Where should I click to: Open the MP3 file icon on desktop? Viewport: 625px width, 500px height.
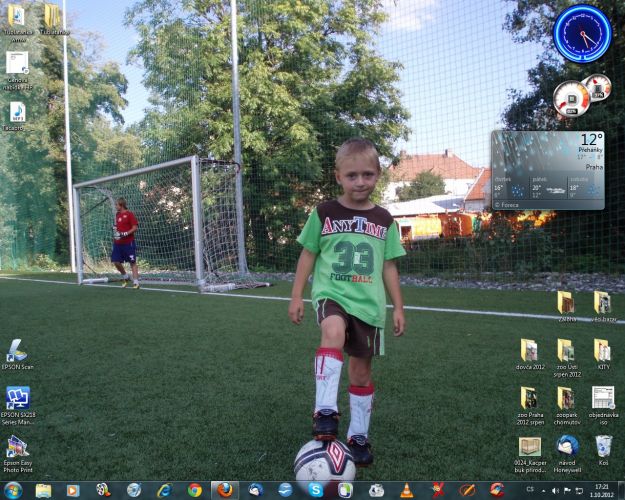(x=18, y=116)
